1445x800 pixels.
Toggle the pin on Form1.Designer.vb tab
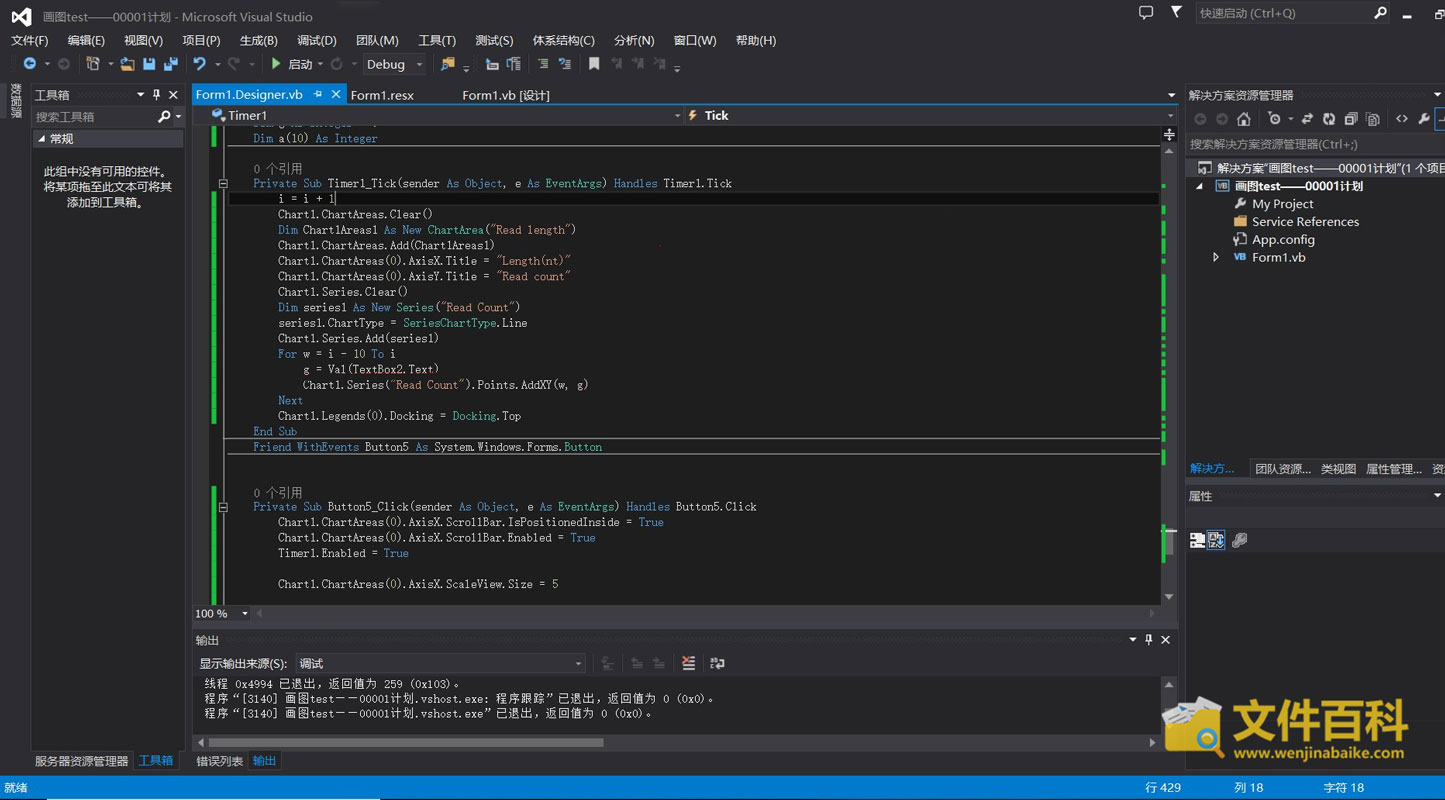pyautogui.click(x=318, y=94)
